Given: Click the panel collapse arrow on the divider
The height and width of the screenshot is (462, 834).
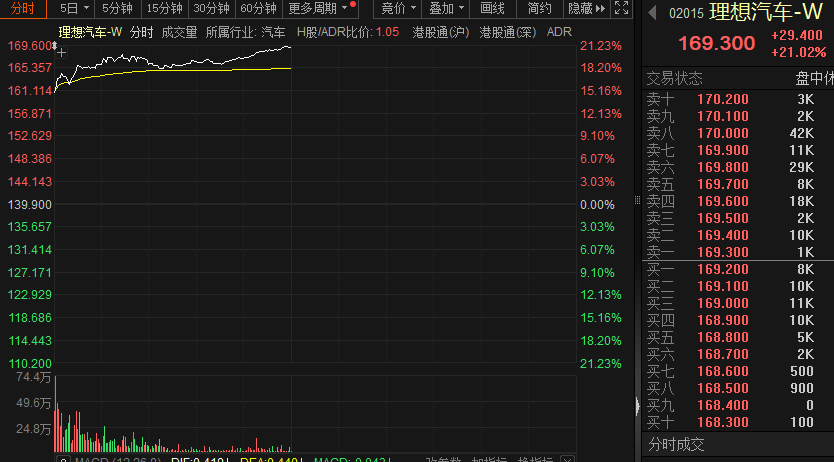Looking at the screenshot, I should click(x=637, y=406).
